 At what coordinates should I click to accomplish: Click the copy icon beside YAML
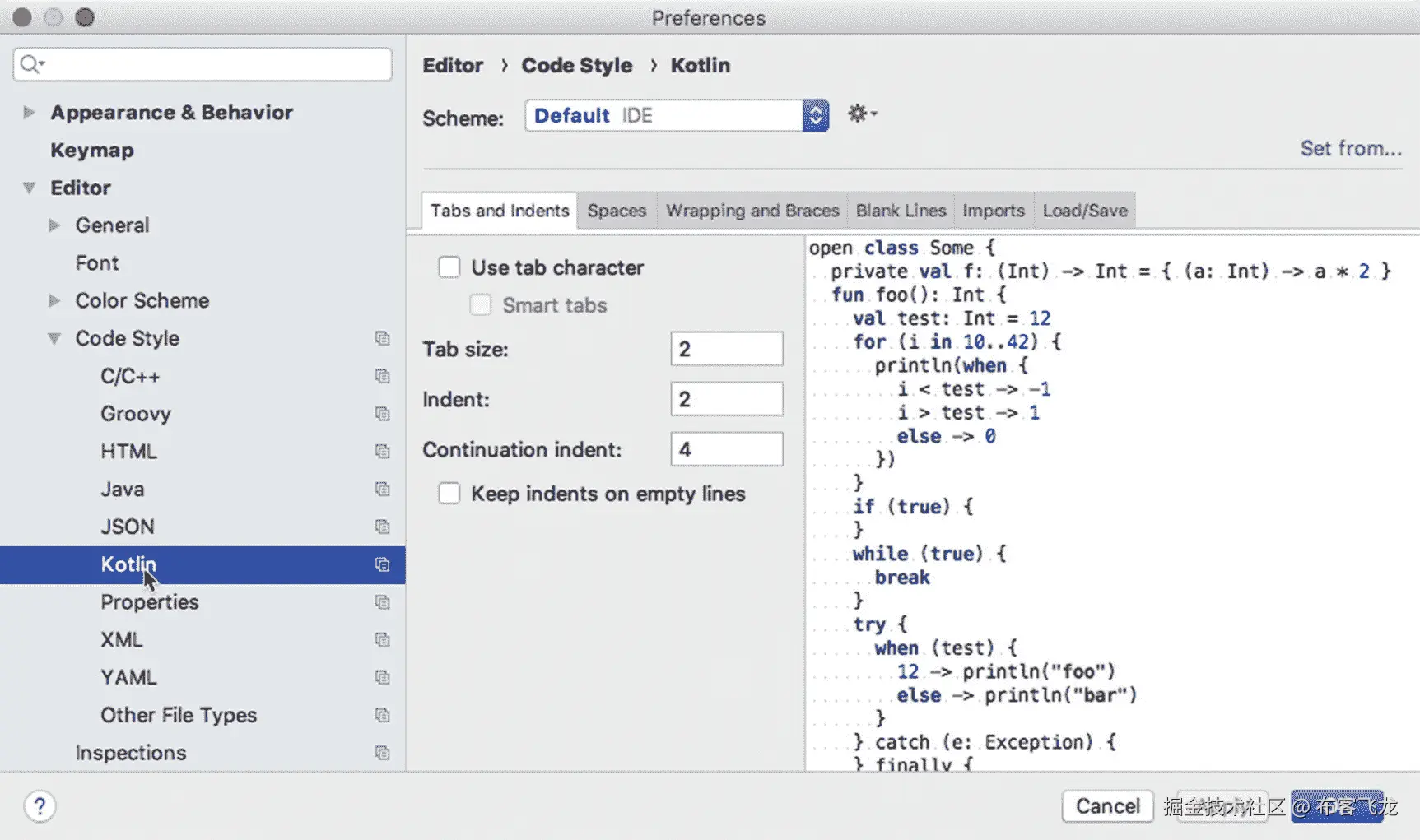382,677
